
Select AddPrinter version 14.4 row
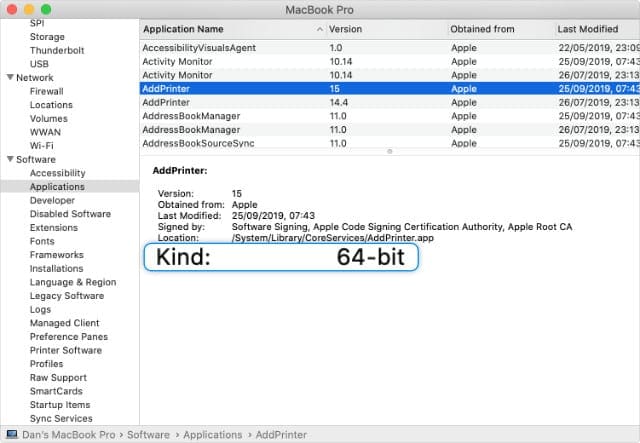coord(168,102)
